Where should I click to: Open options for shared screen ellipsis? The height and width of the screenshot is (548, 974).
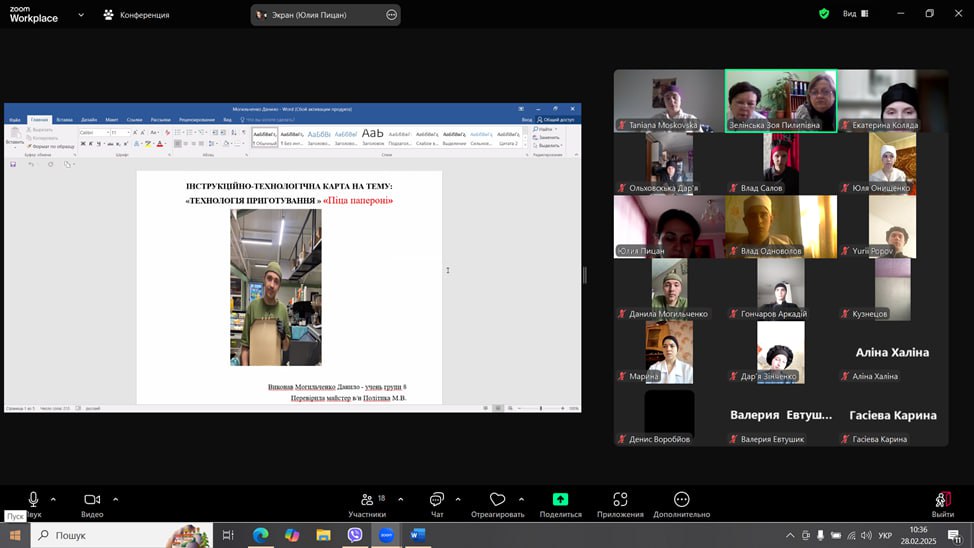click(391, 15)
